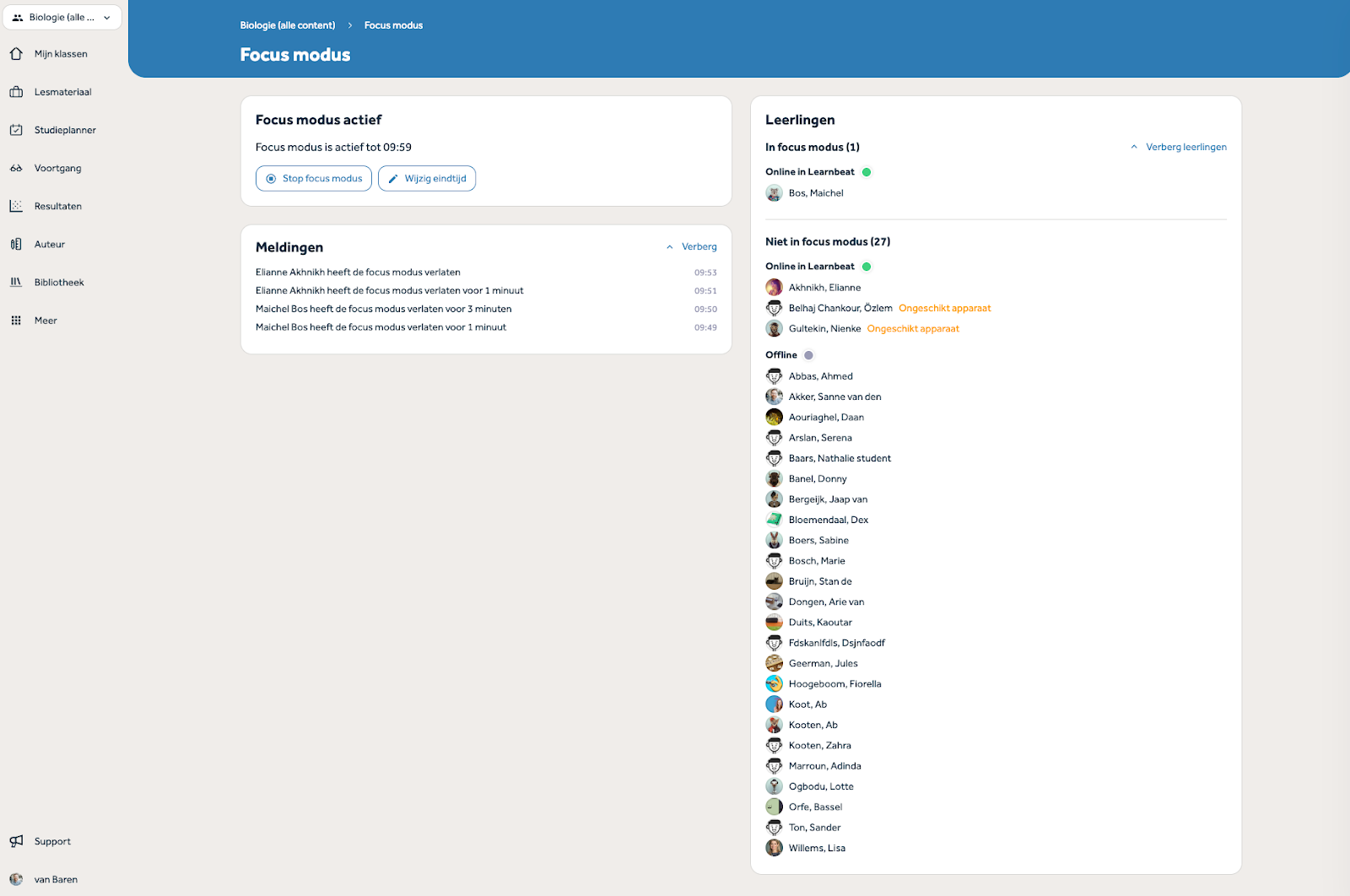1350x896 pixels.
Task: Click avatar of Duits, Kaoutar
Action: [774, 623]
